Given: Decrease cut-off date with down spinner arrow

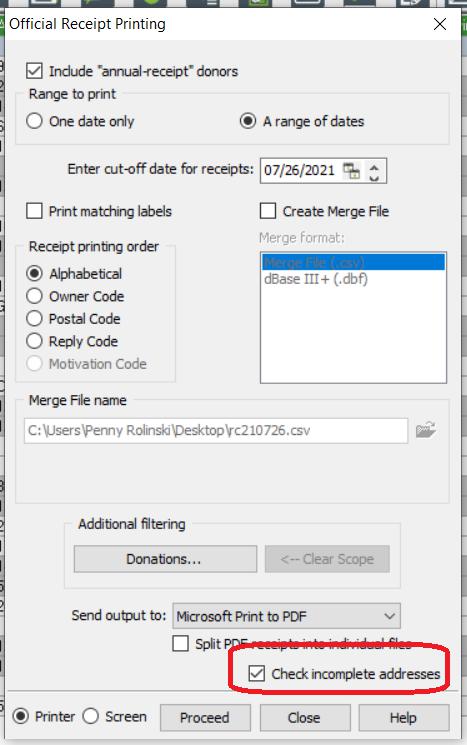Looking at the screenshot, I should pyautogui.click(x=374, y=177).
